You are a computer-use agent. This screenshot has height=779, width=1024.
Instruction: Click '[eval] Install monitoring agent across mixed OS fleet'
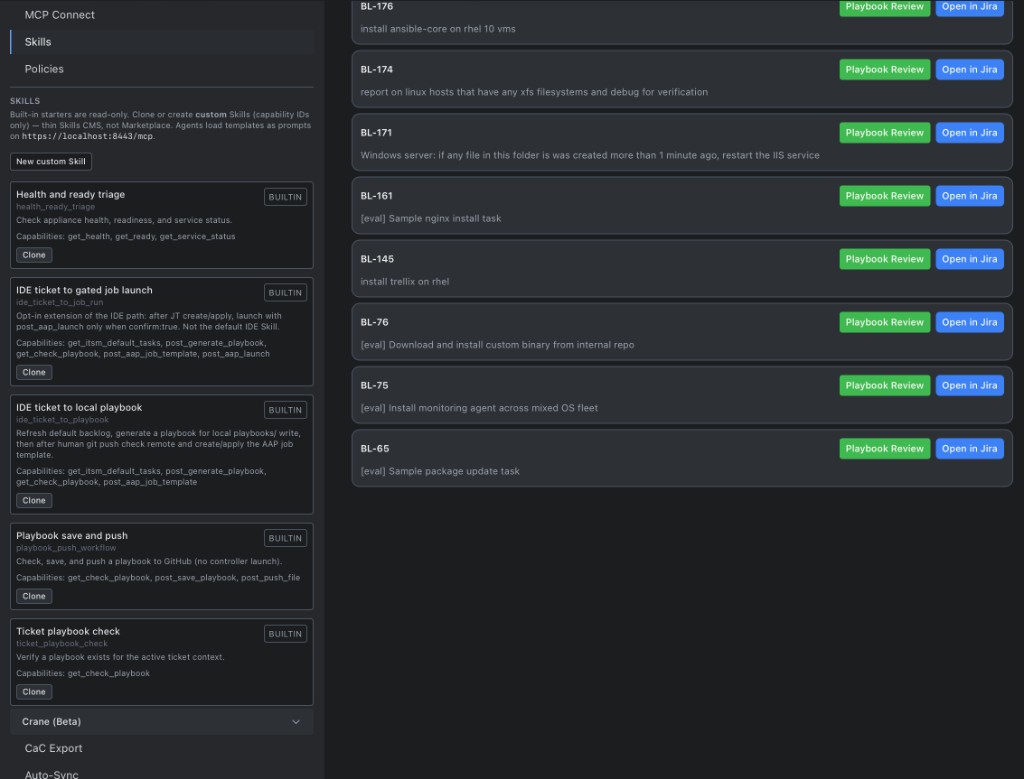click(479, 408)
